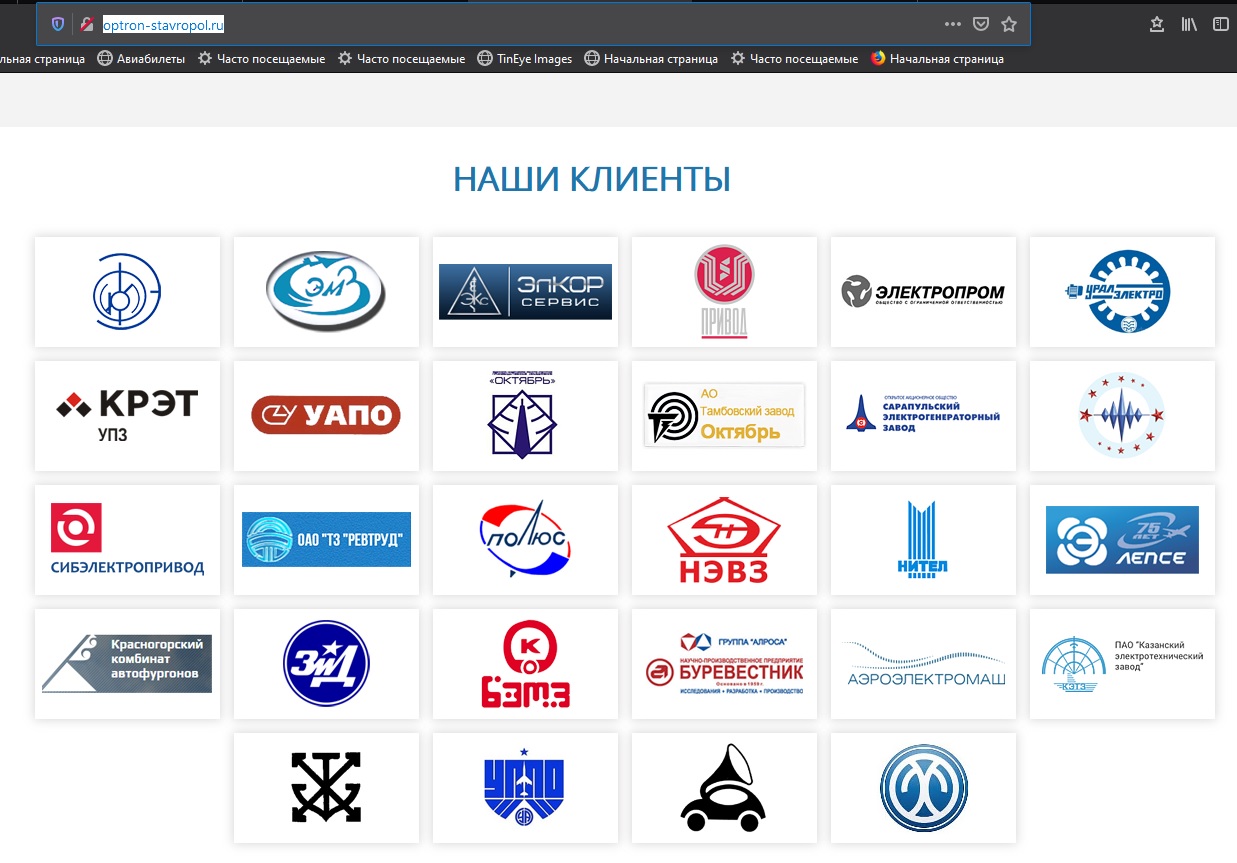The height and width of the screenshot is (863, 1237).
Task: Open the page actions three-dots menu
Action: point(953,24)
